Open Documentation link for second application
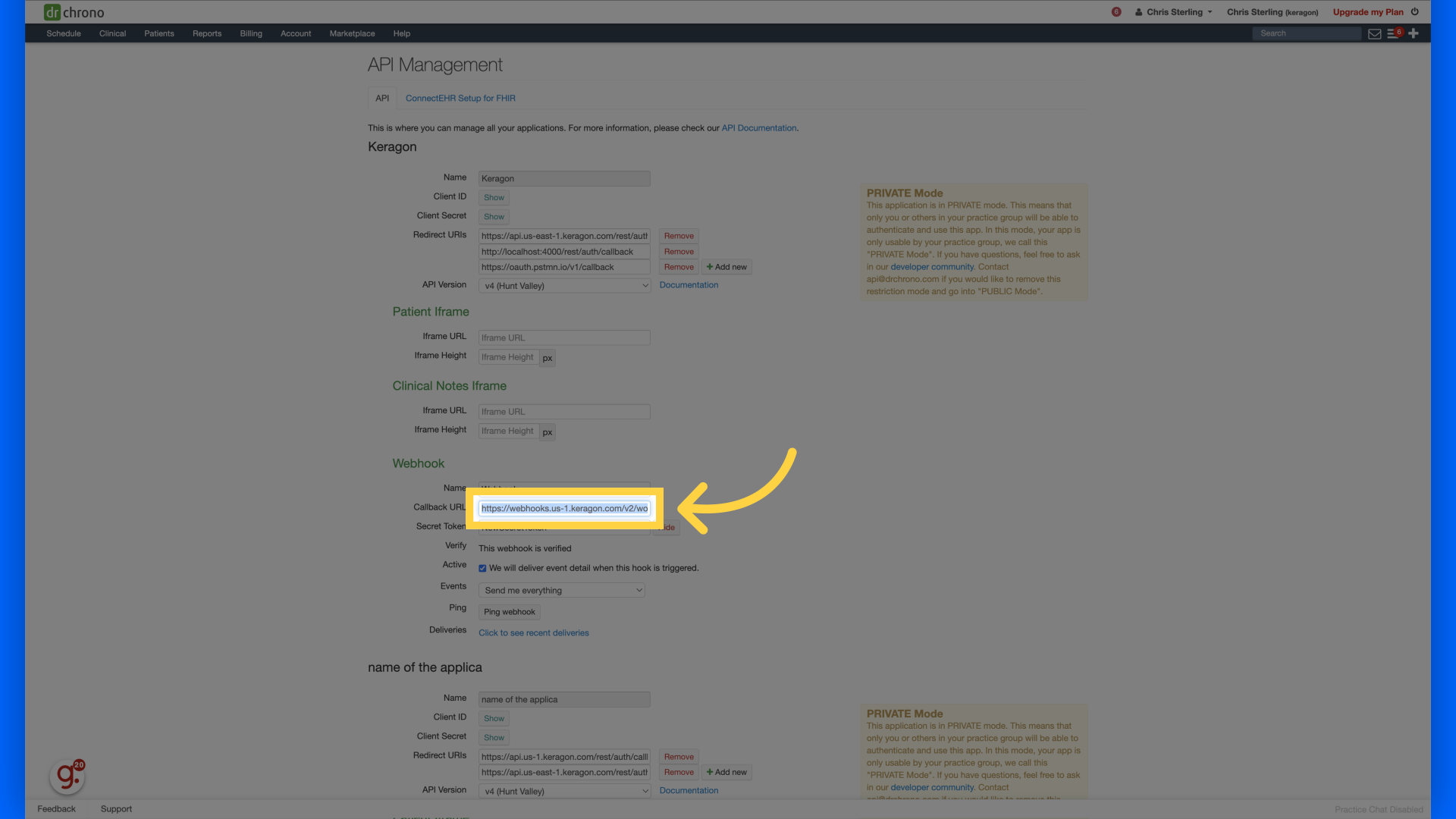1456x819 pixels. pyautogui.click(x=689, y=790)
